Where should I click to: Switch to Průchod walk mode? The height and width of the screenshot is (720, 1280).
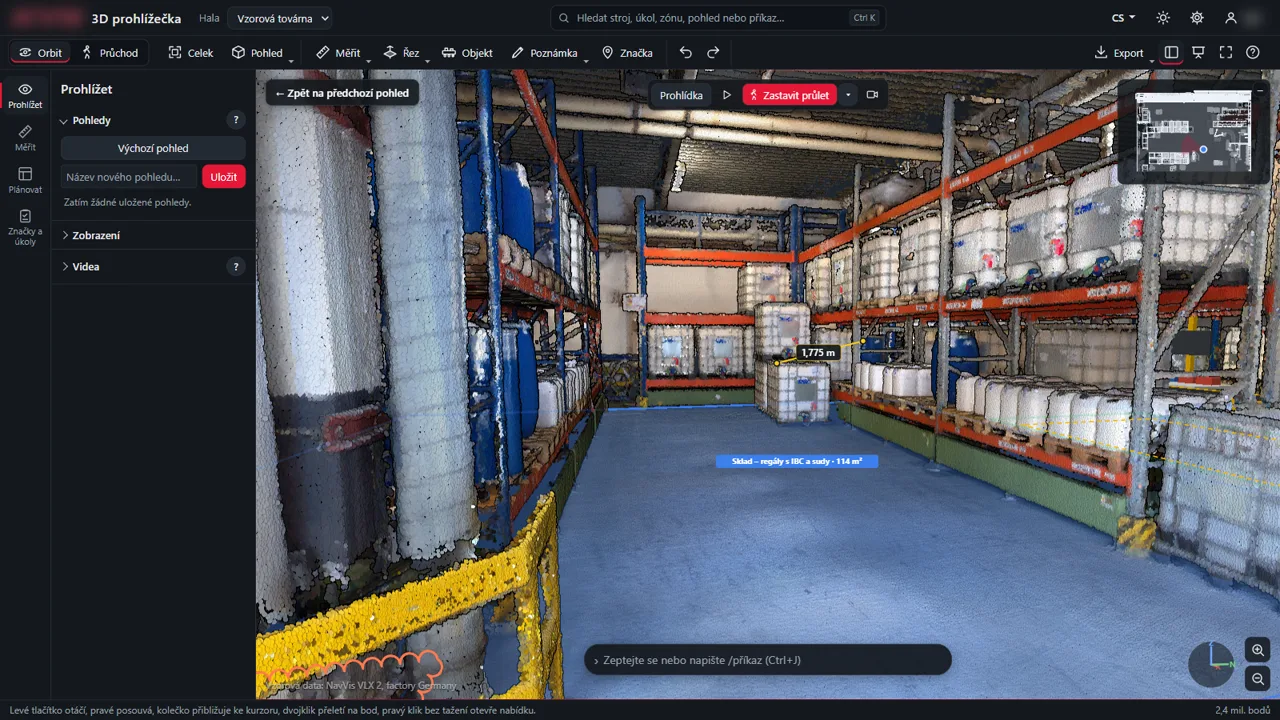[x=110, y=53]
